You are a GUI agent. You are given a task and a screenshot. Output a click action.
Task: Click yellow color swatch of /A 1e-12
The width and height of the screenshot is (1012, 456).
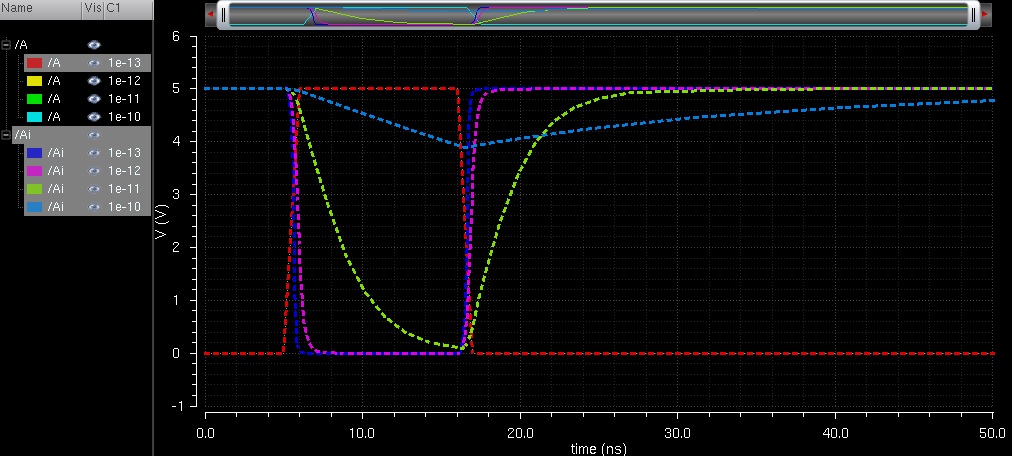pyautogui.click(x=33, y=81)
